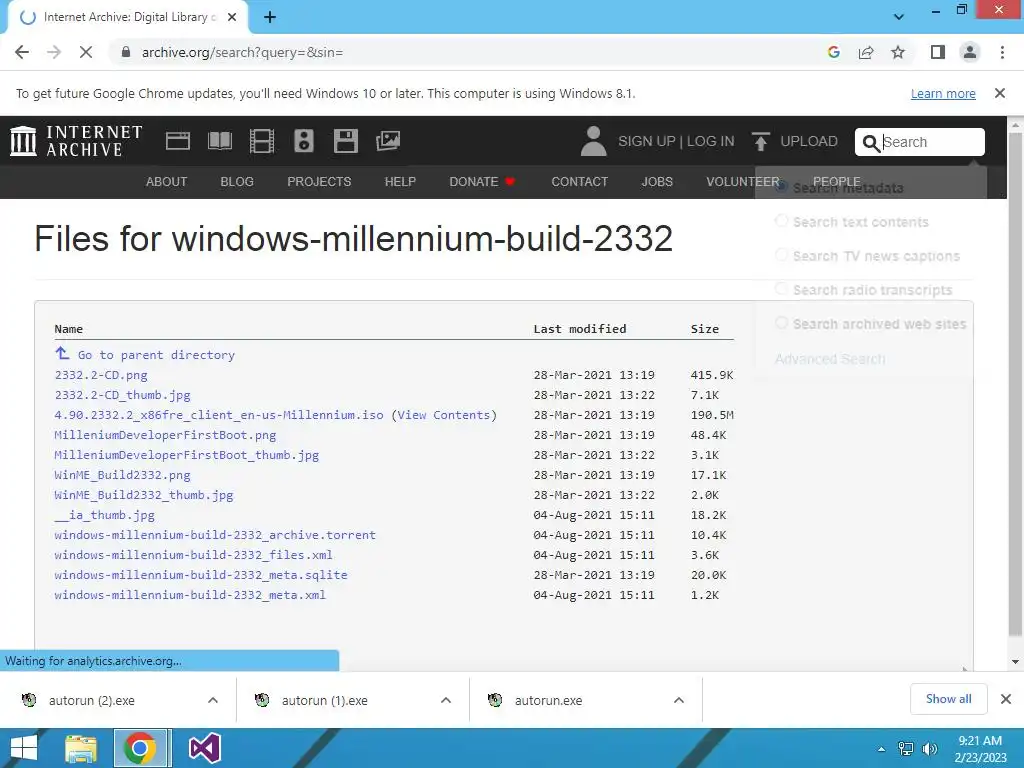The width and height of the screenshot is (1024, 768).
Task: Click the search magnifier icon
Action: (x=871, y=142)
